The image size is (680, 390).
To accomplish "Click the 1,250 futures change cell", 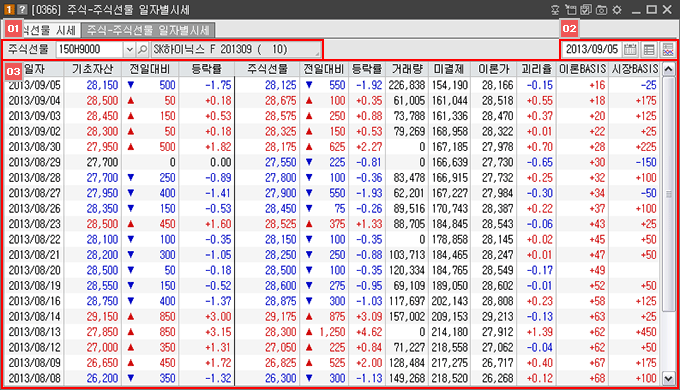I will click(x=324, y=332).
